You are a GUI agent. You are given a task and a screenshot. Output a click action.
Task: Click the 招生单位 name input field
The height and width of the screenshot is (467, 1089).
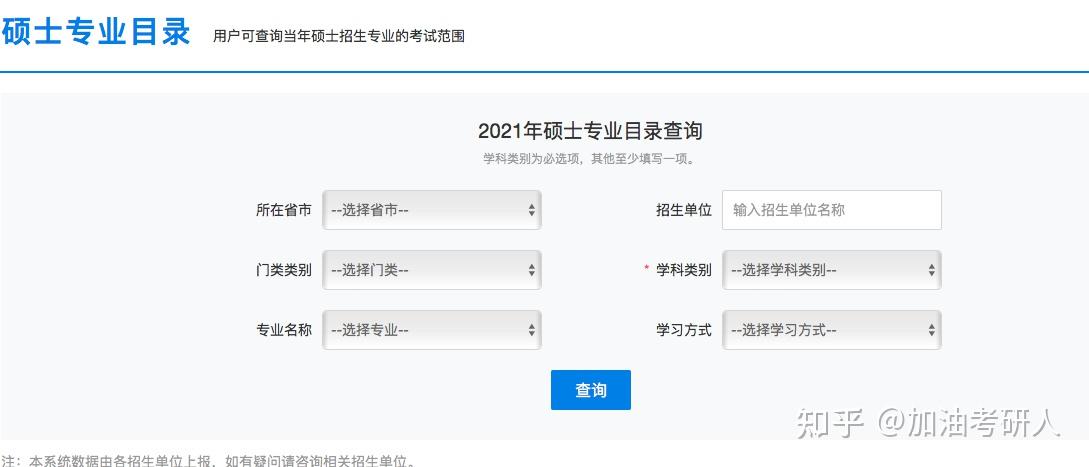click(831, 210)
